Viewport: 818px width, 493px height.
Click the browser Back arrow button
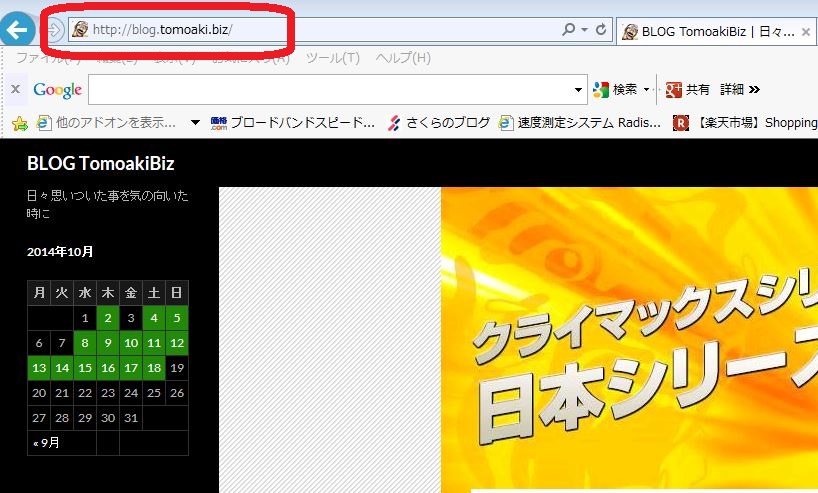(x=15, y=29)
